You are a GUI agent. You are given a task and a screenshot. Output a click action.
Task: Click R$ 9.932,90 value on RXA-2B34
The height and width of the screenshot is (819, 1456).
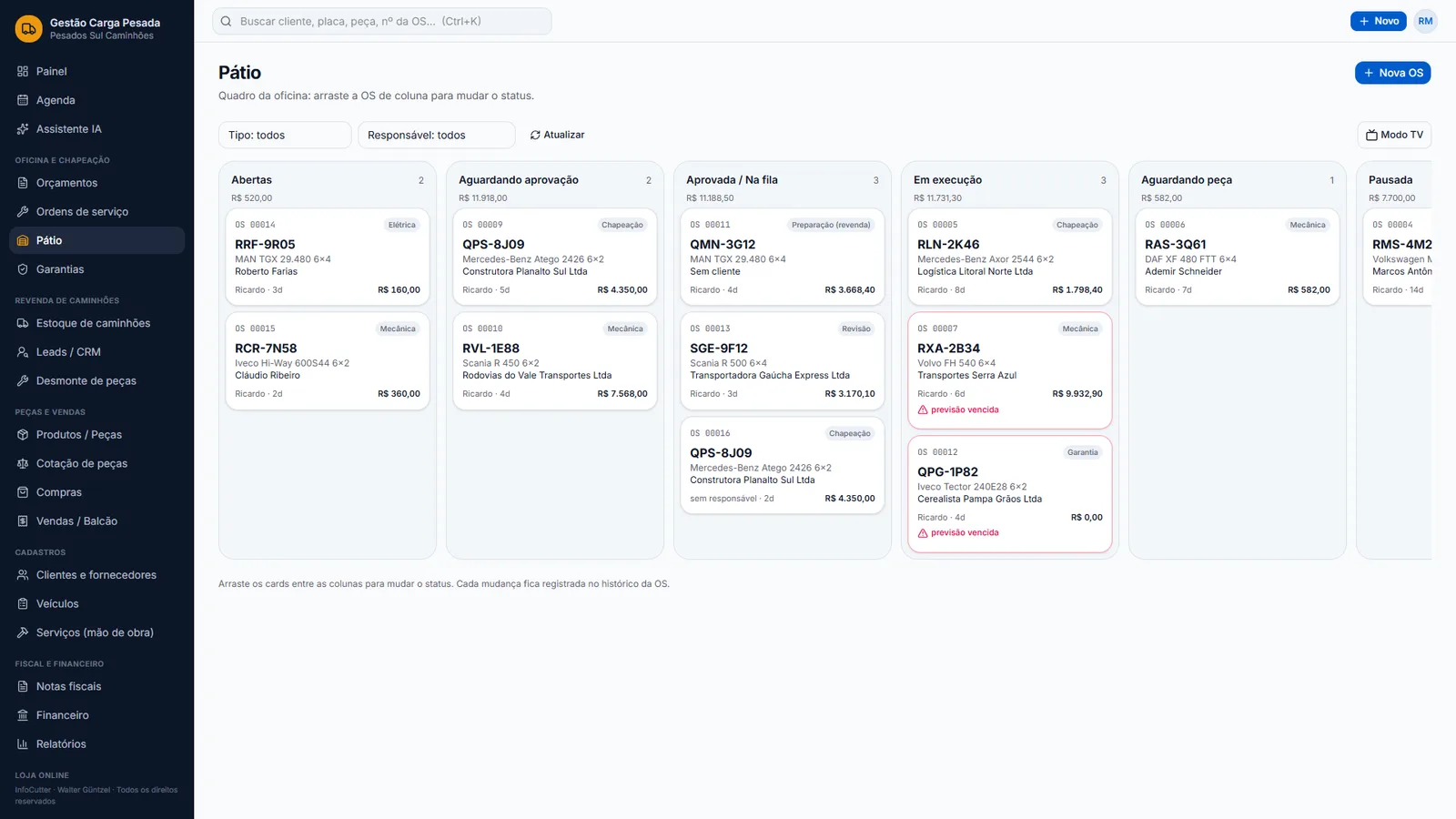point(1077,394)
